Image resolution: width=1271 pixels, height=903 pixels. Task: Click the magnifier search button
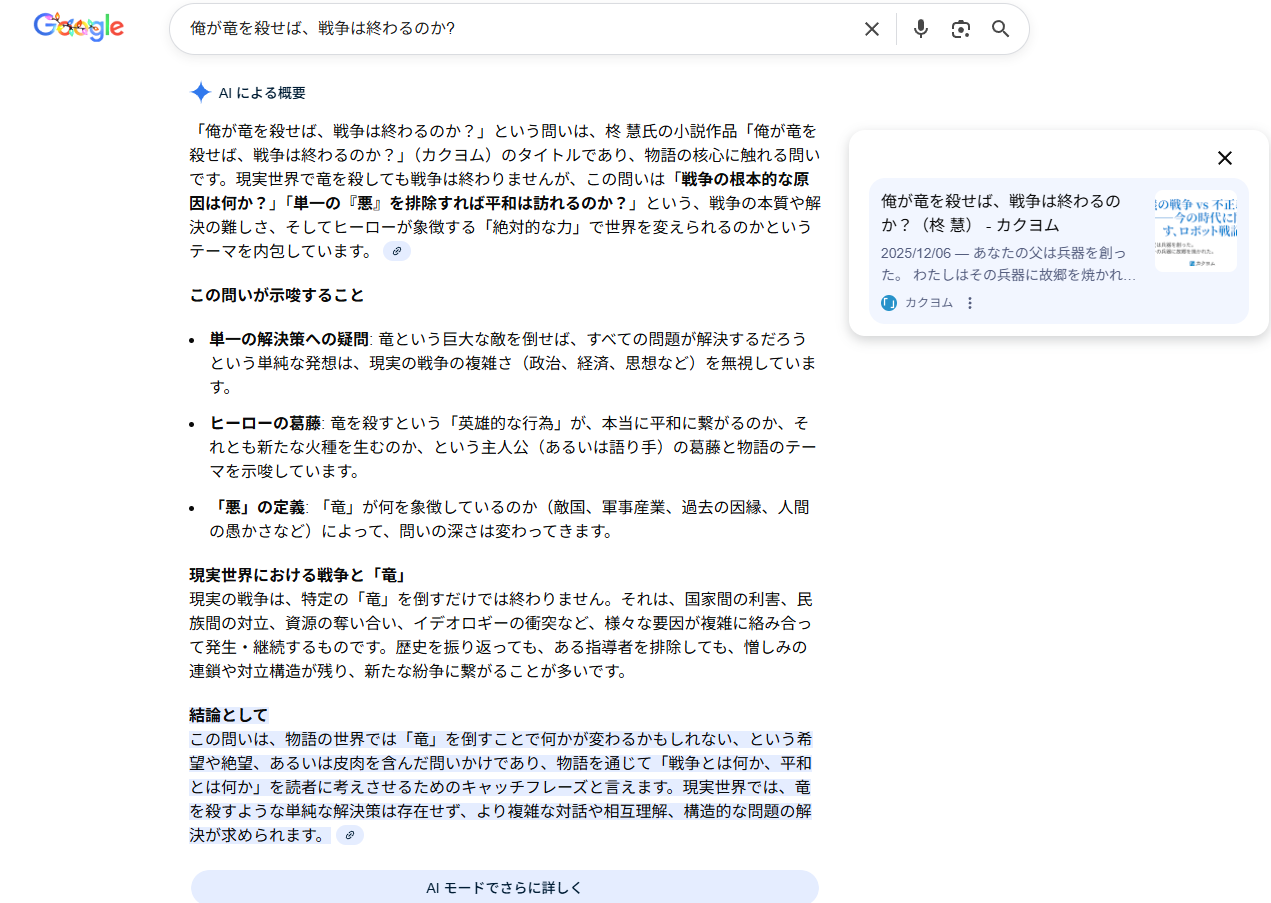[x=1000, y=29]
